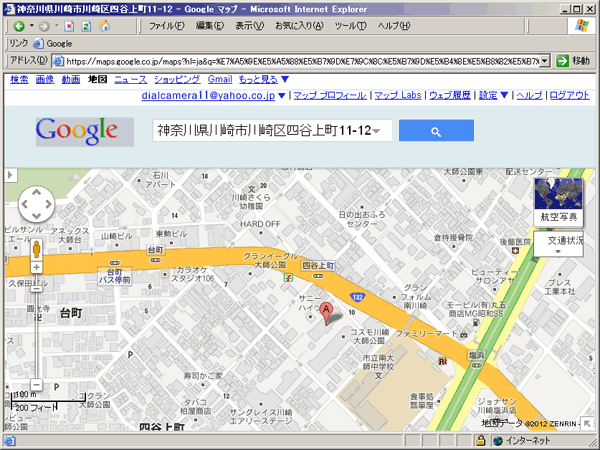
Task: Pan map down with arrow
Action: 36,216
